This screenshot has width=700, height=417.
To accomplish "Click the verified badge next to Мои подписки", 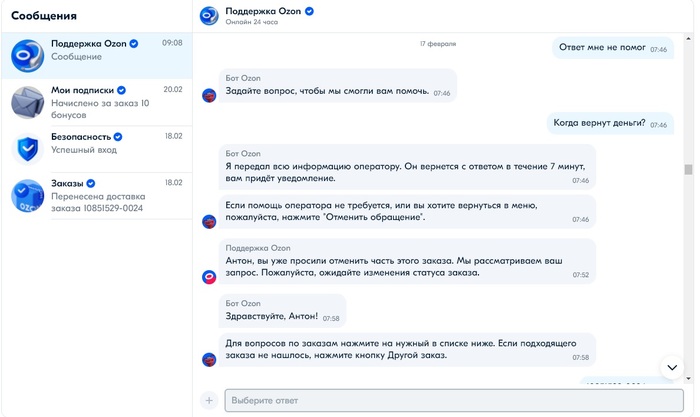I will [121, 90].
